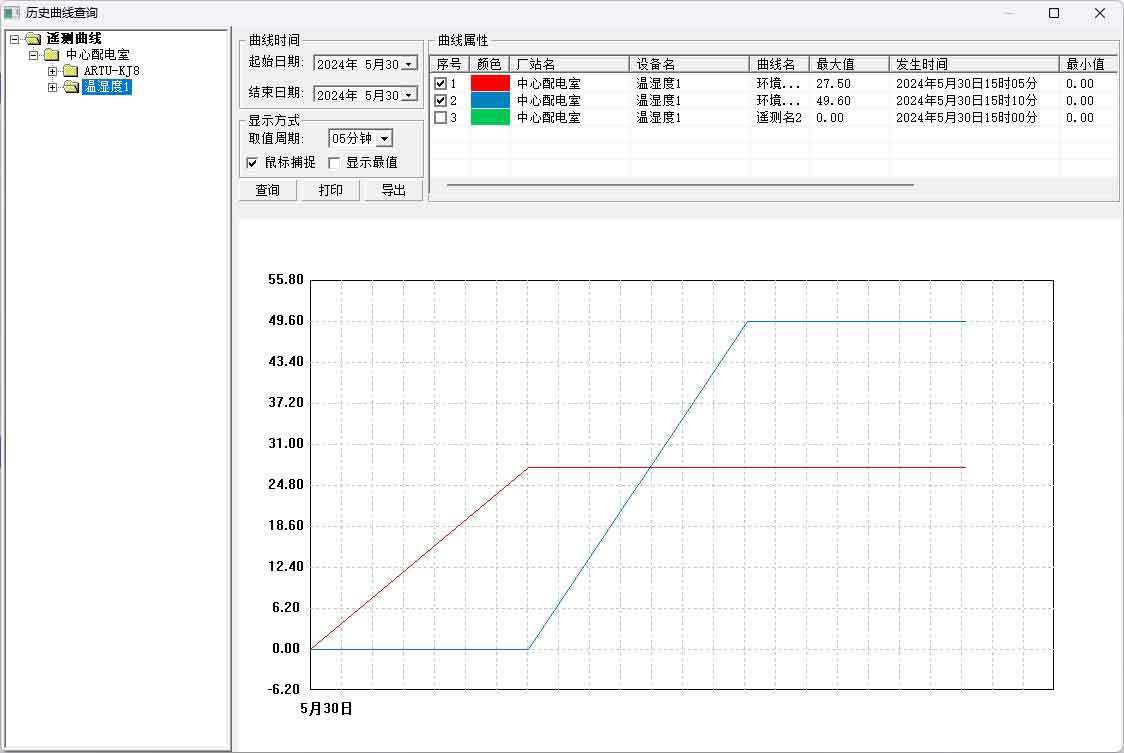Viewport: 1124px width, 753px height.
Task: Click the 27.50 maximum value cell
Action: pos(834,83)
